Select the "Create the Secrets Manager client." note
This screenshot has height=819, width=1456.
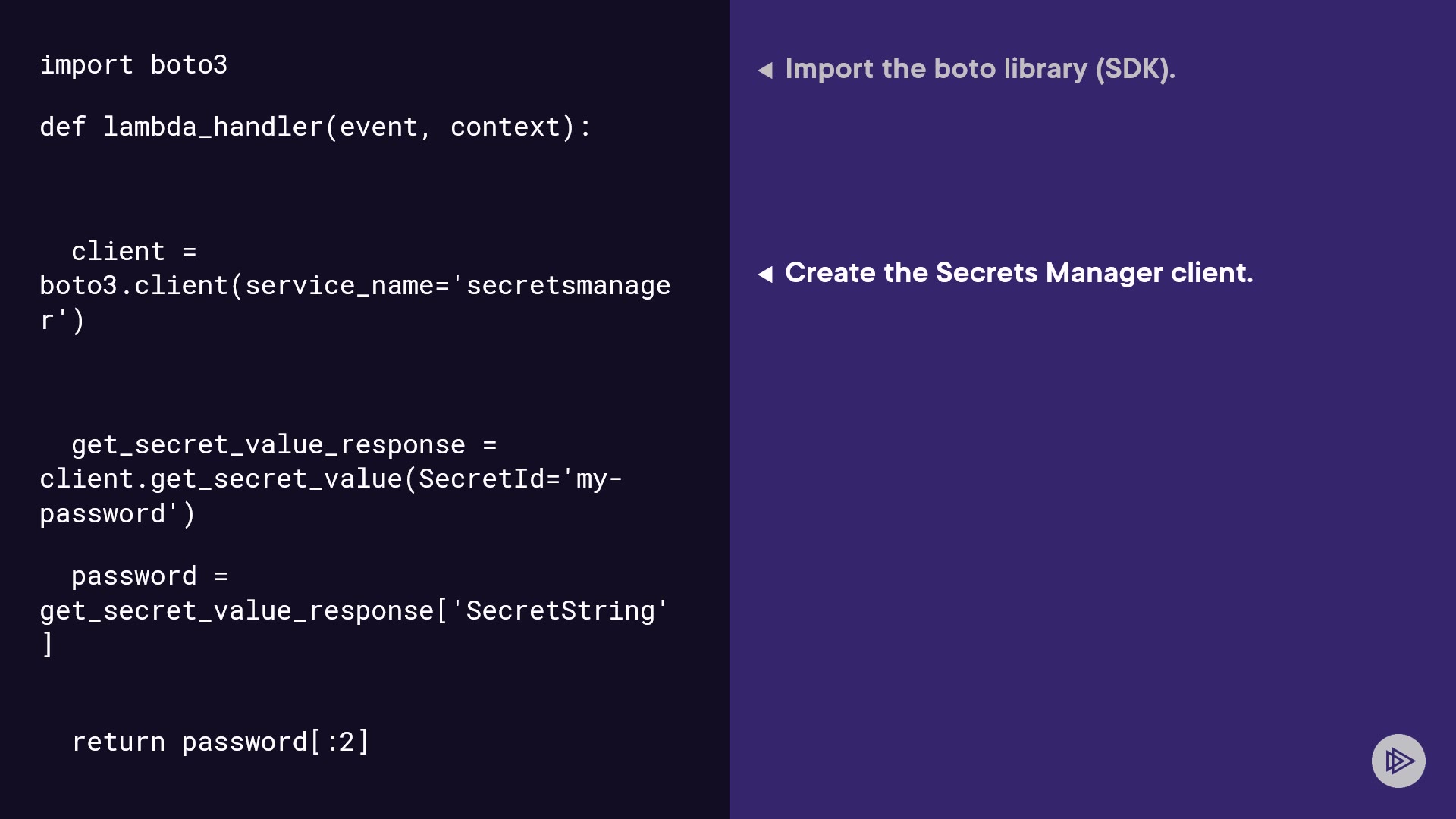click(x=1018, y=273)
